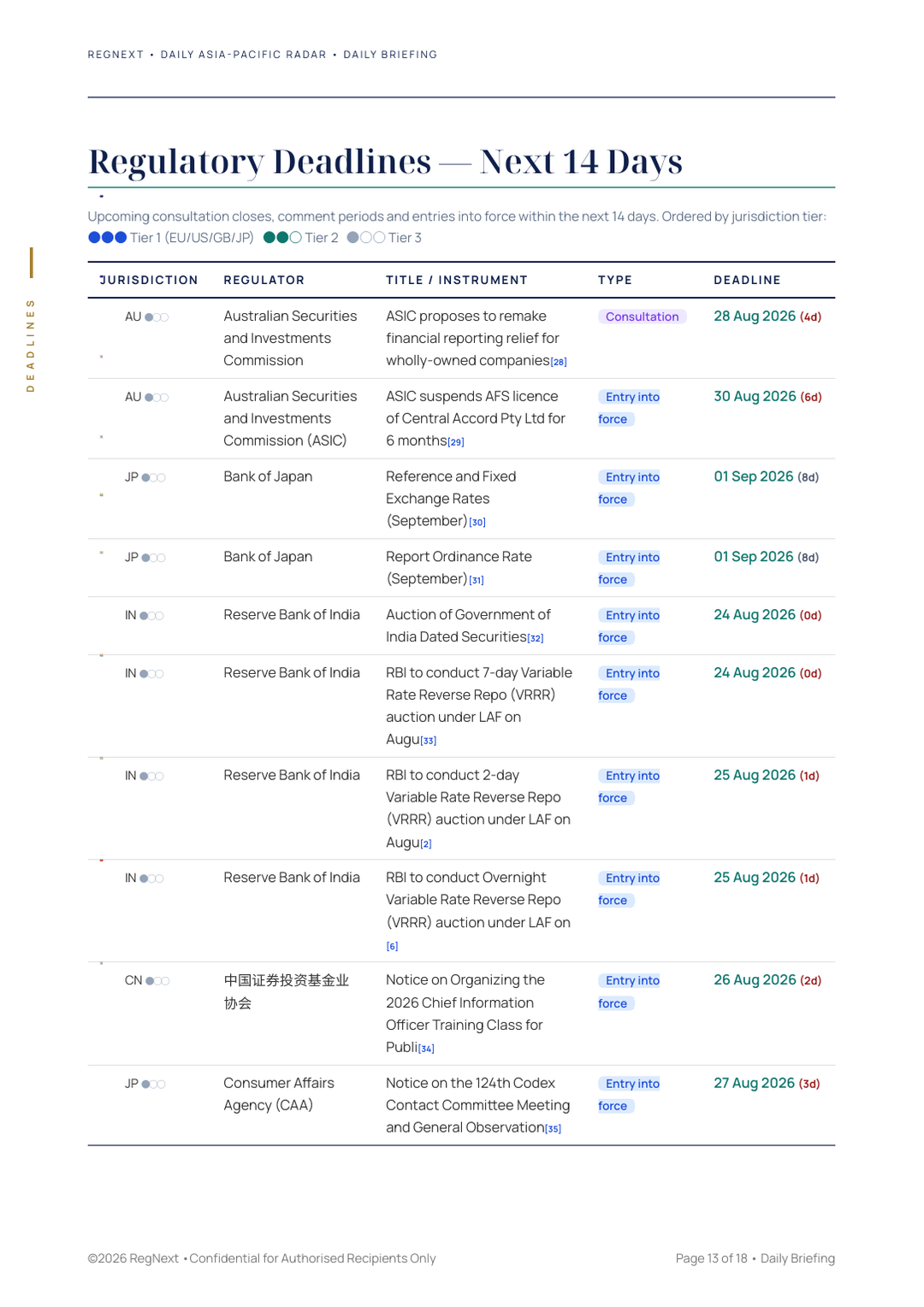Click 'RBI to conduct 7-day Variable' title
The image size is (924, 1307).
tap(479, 706)
